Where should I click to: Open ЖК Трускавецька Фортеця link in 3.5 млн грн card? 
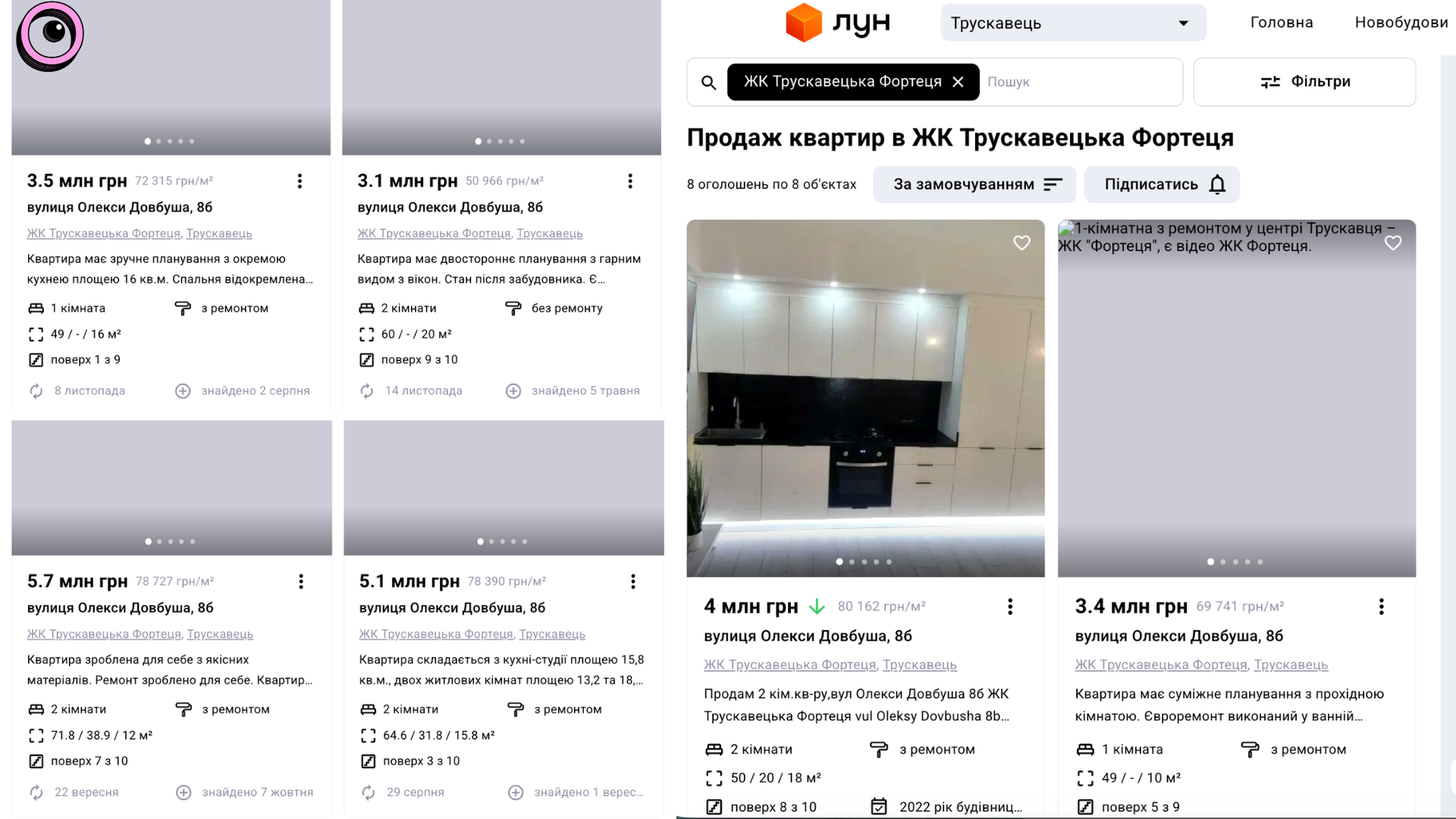pyautogui.click(x=104, y=234)
